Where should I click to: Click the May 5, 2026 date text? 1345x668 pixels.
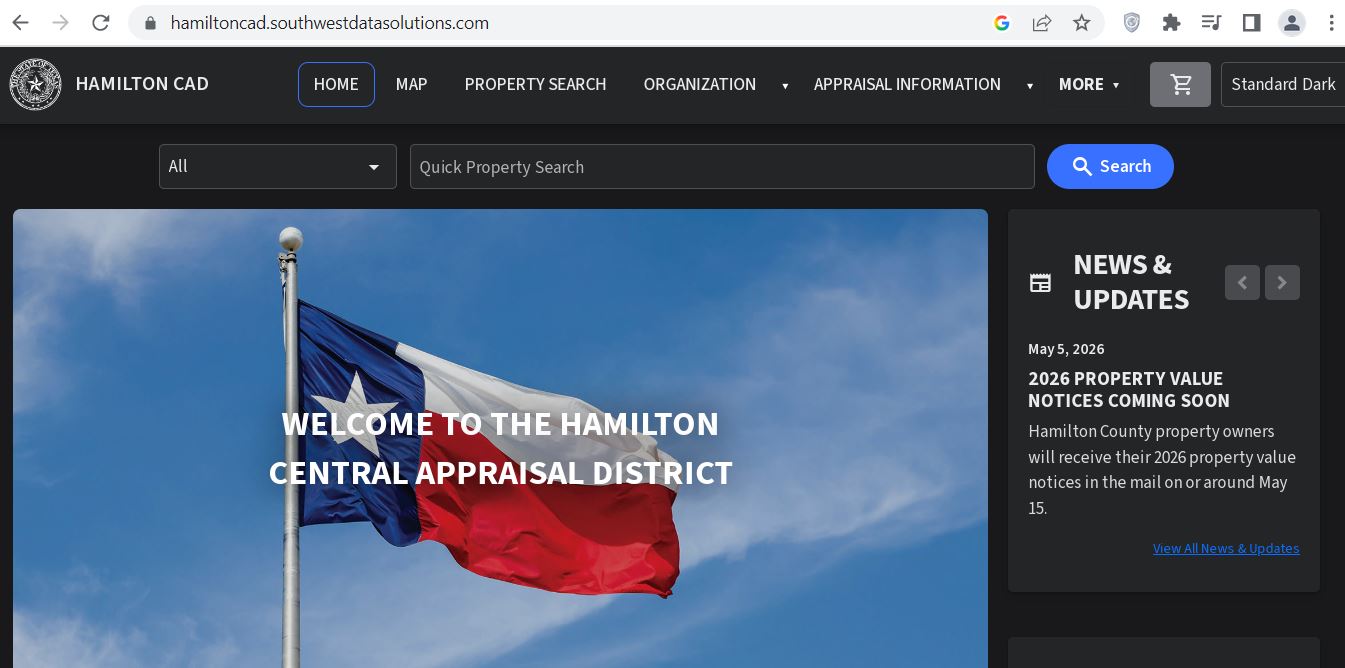pos(1066,349)
